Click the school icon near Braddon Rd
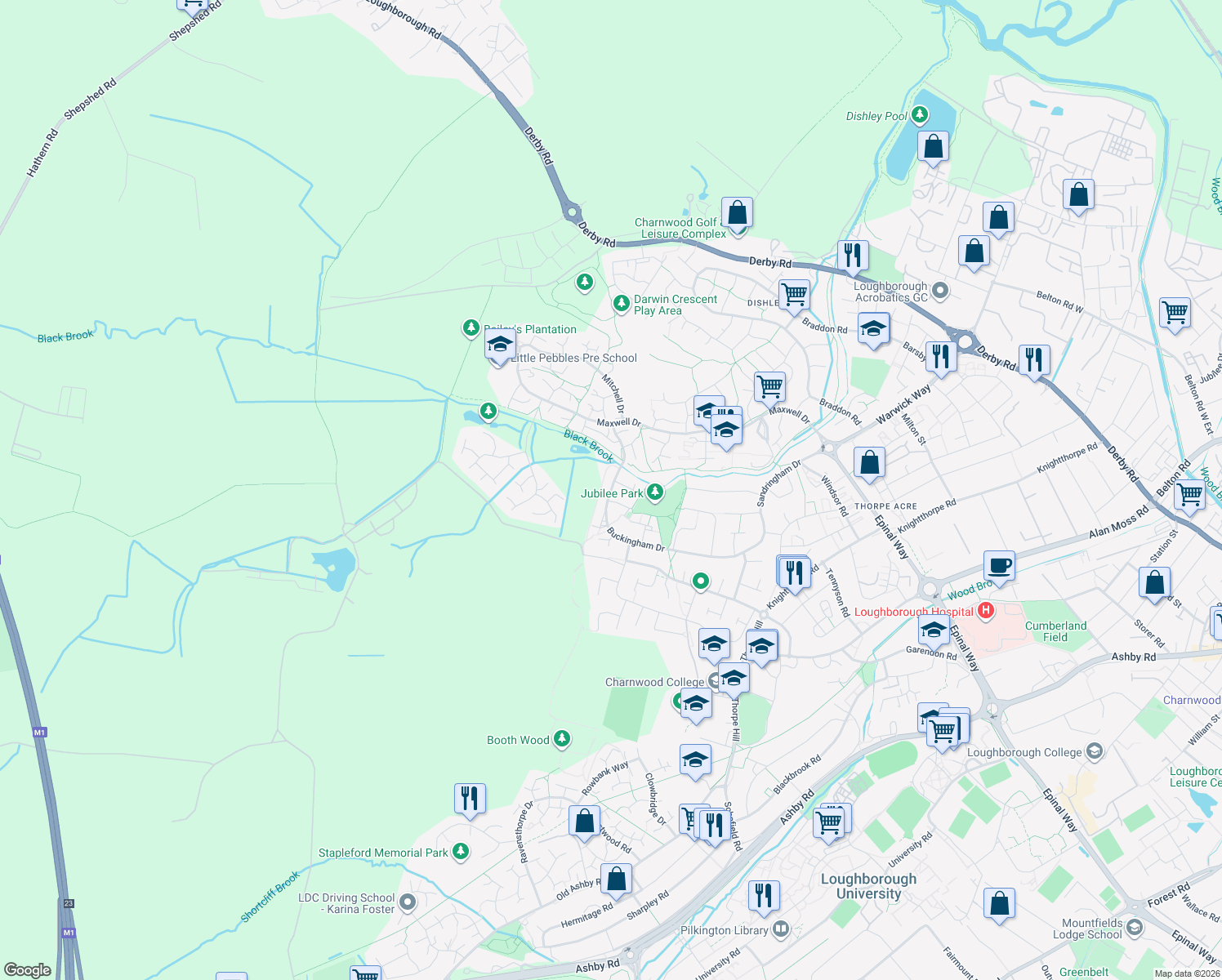 coord(873,330)
